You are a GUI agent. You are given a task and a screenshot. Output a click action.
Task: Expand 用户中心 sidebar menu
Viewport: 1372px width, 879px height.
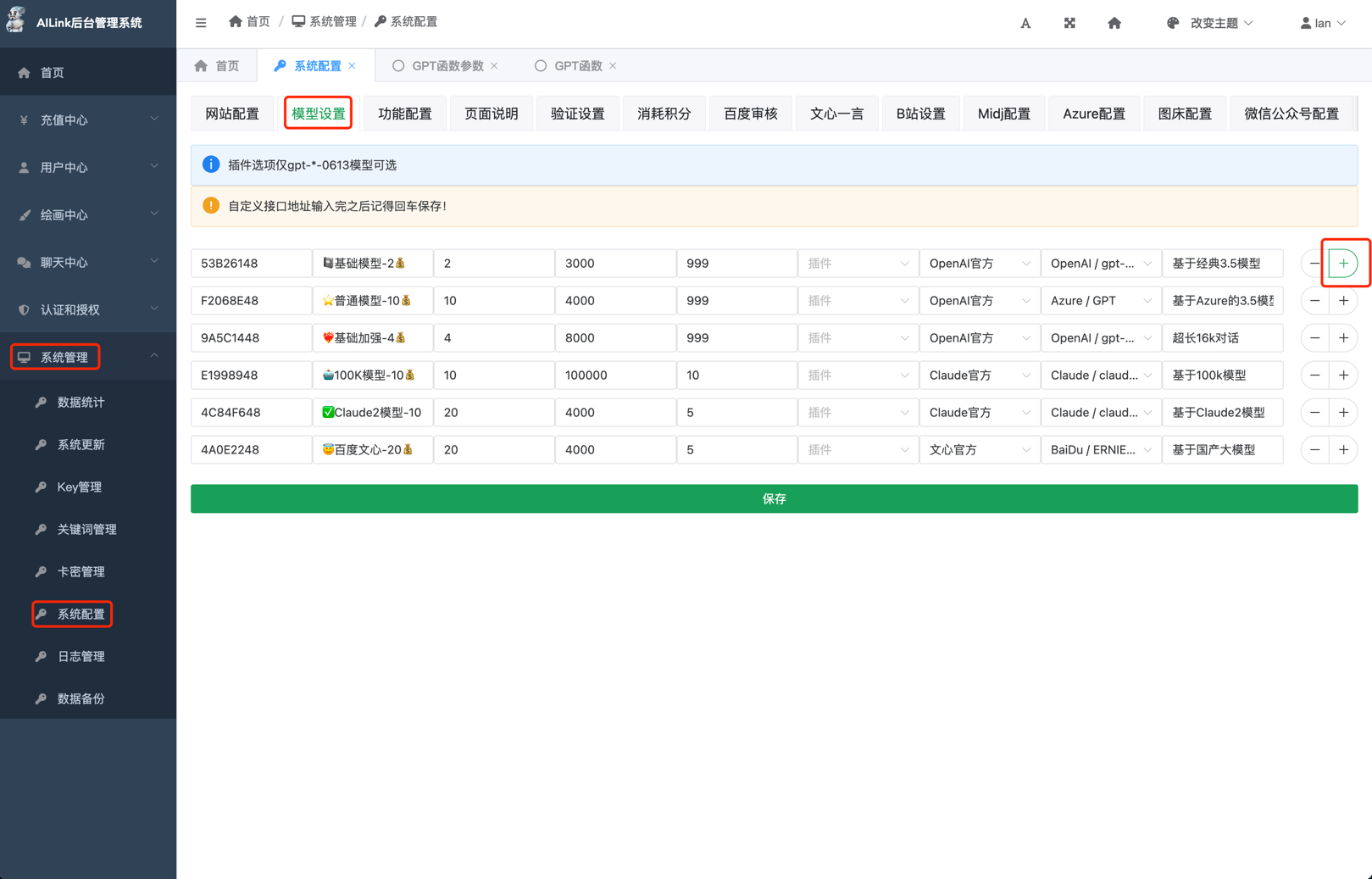click(88, 168)
